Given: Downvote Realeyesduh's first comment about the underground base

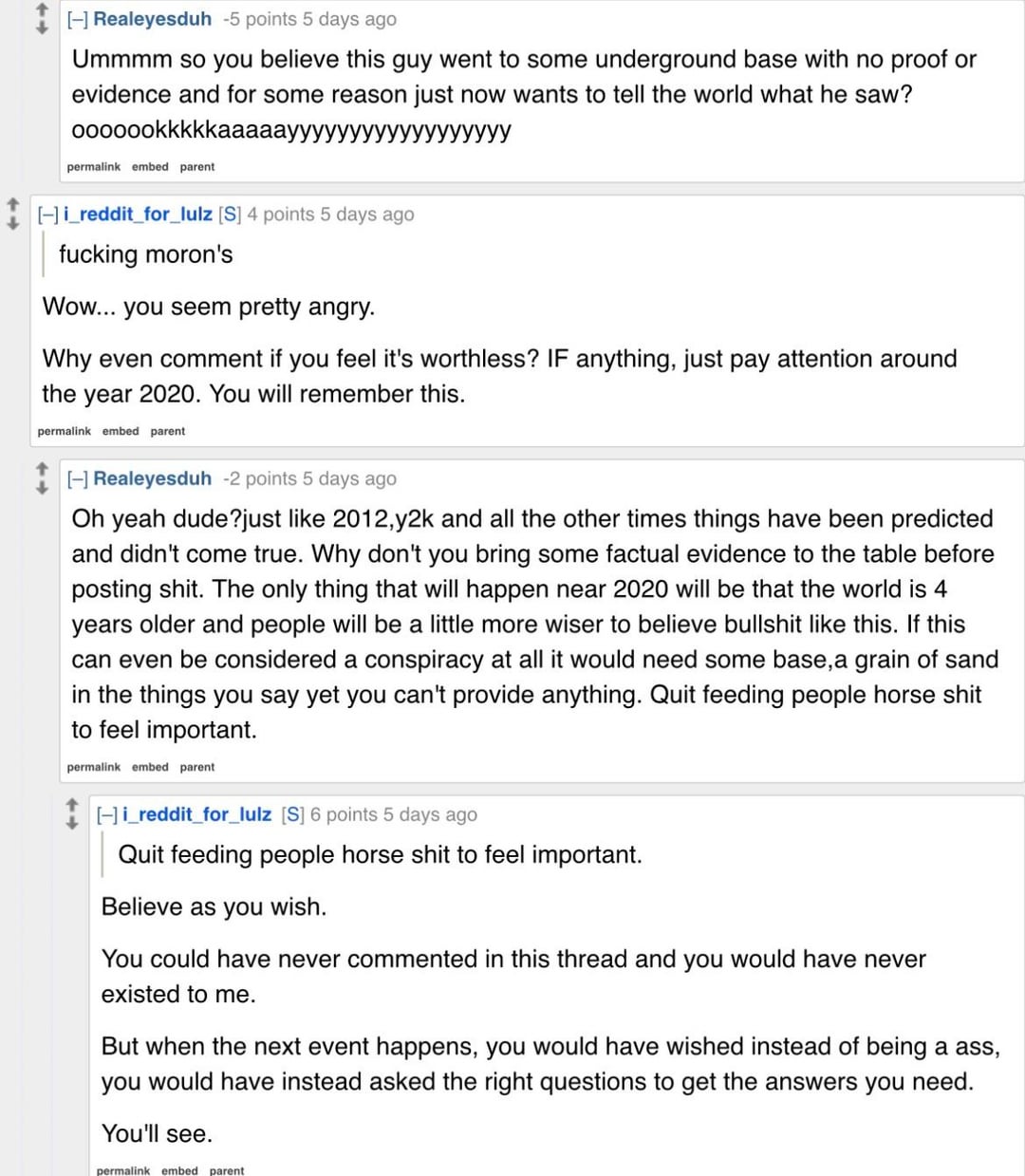Looking at the screenshot, I should point(42,27).
